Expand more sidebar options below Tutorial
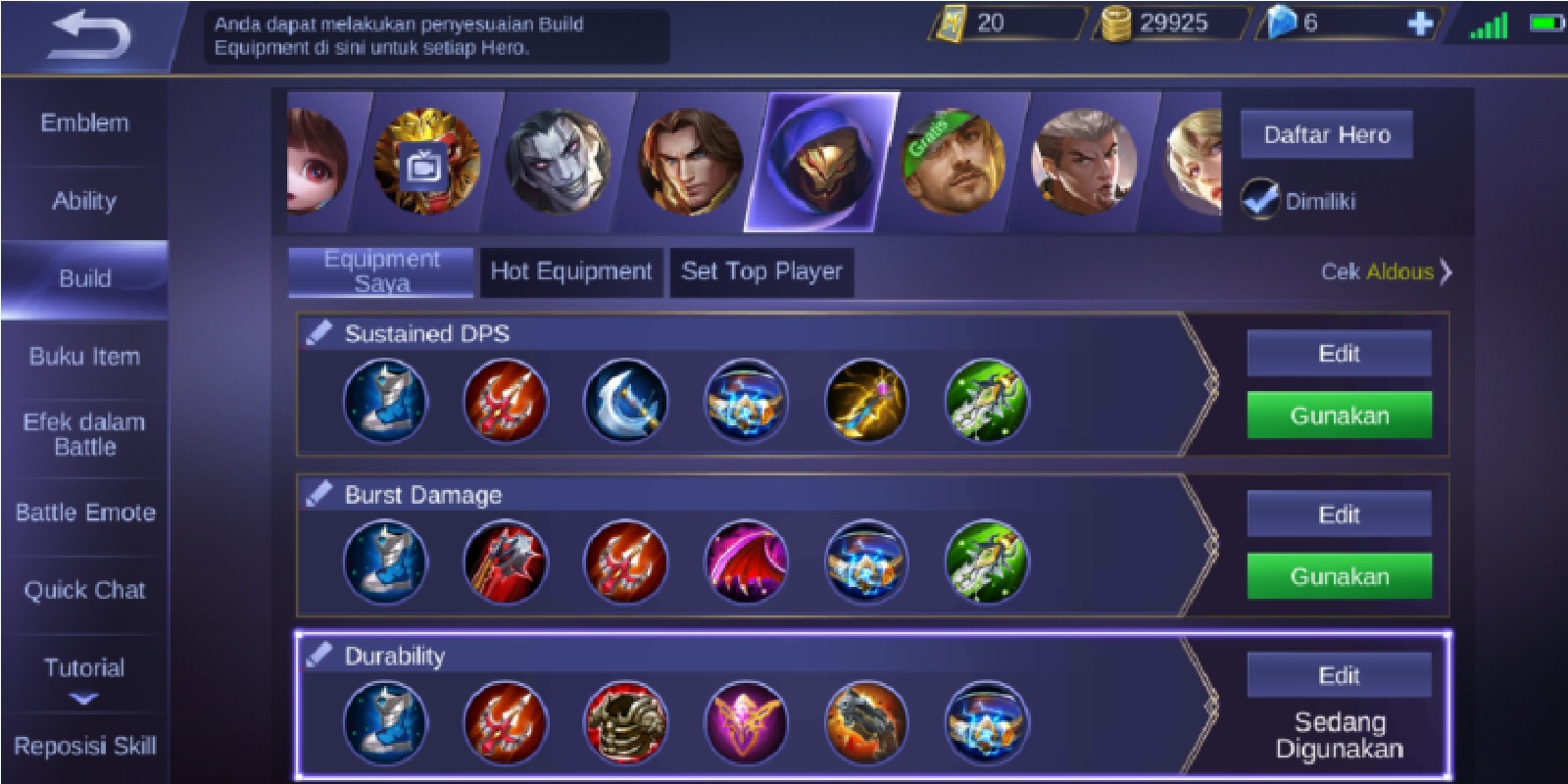This screenshot has width=1568, height=784. tap(83, 699)
